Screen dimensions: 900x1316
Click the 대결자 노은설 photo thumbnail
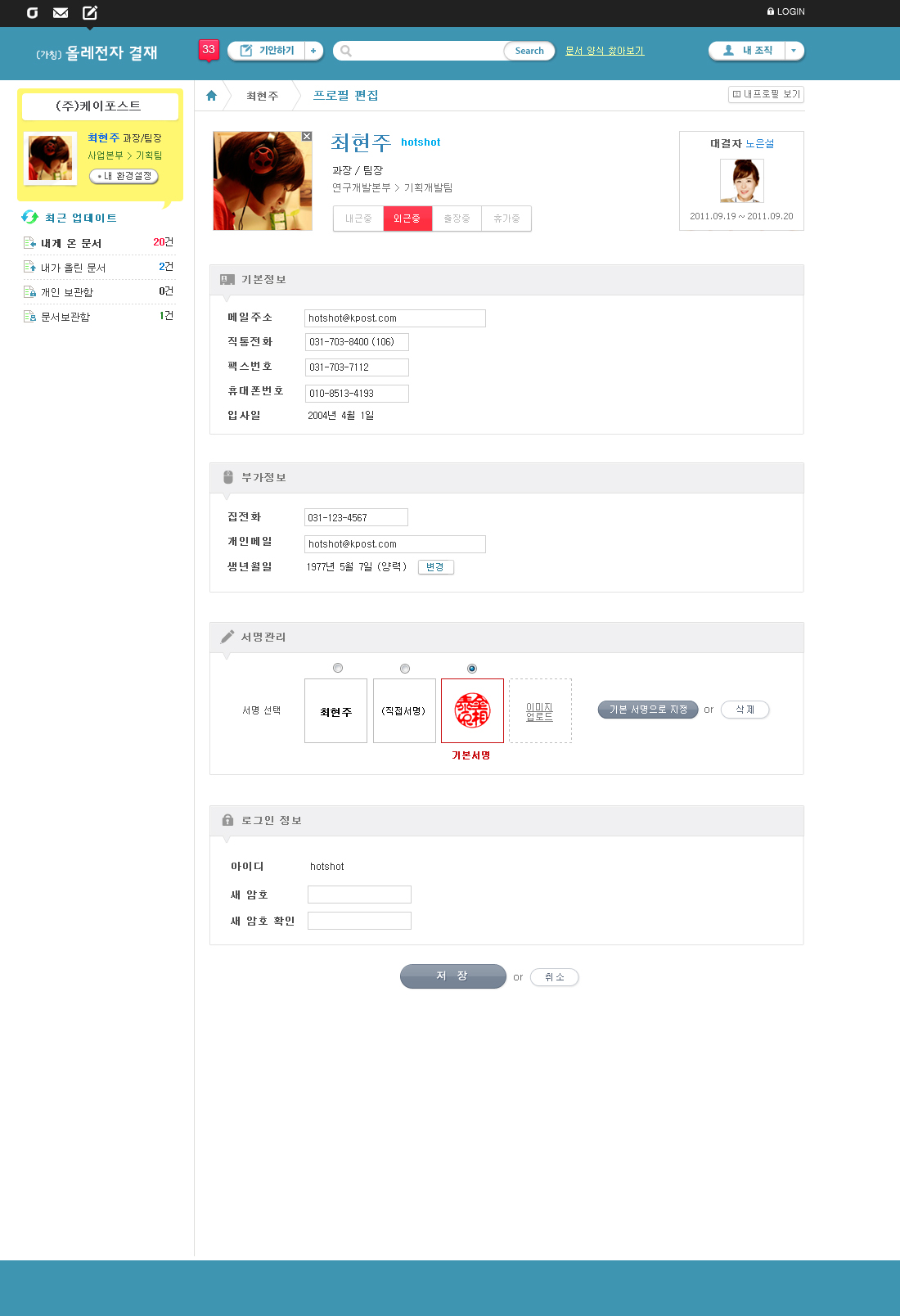click(x=741, y=180)
